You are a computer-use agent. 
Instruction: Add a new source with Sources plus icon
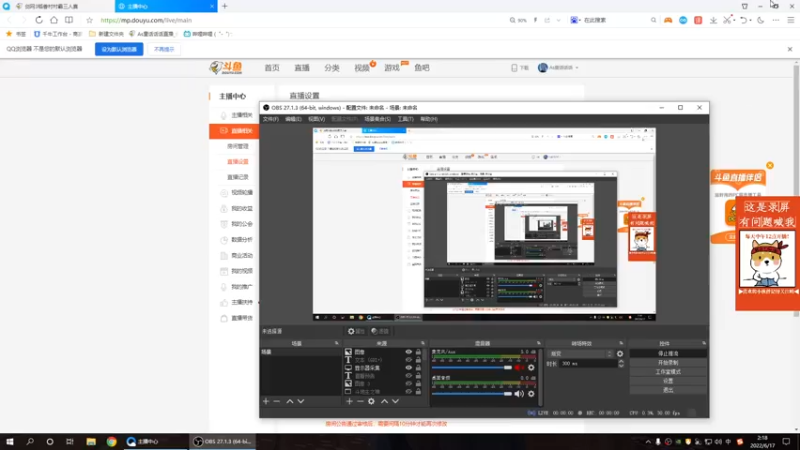pyautogui.click(x=349, y=402)
